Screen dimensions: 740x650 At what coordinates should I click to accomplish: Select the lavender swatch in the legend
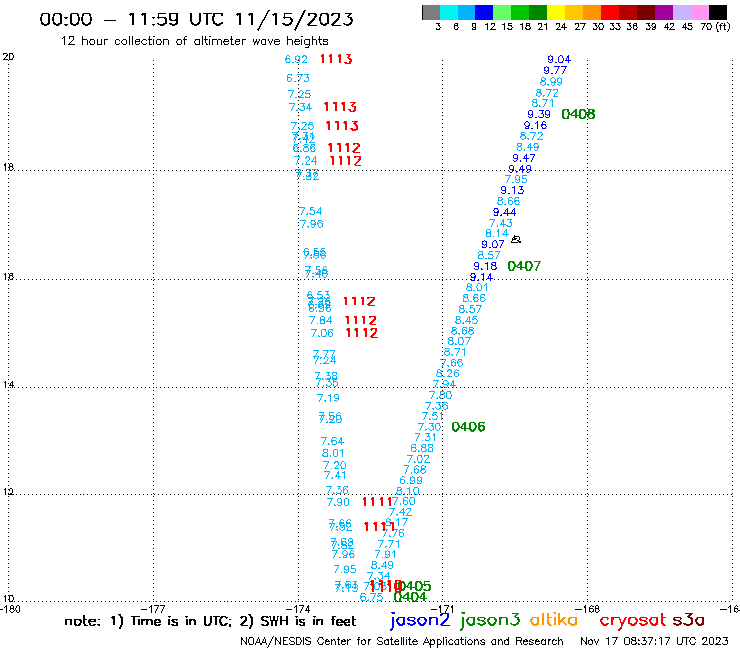pos(681,12)
